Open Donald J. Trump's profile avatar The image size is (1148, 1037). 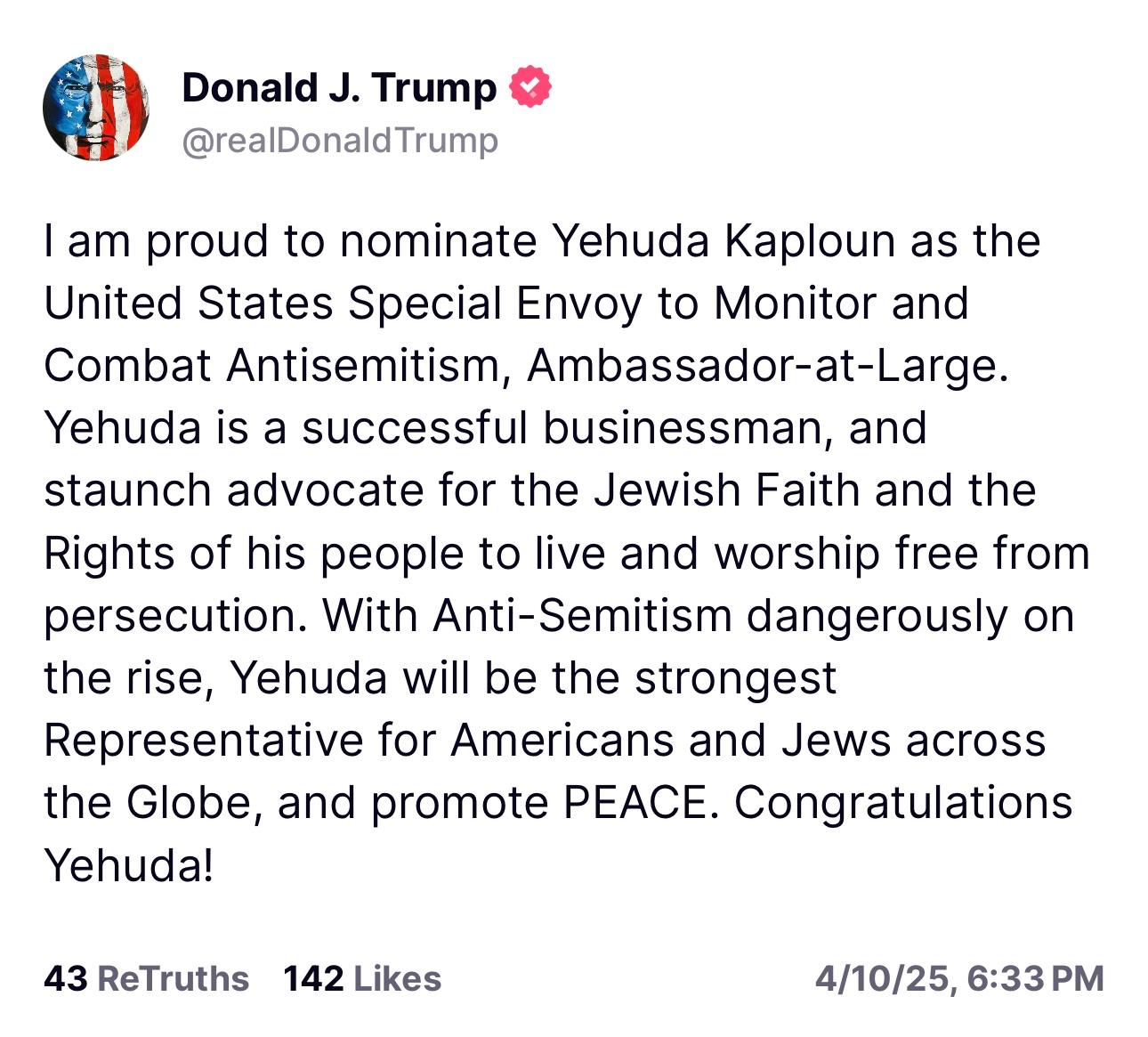tap(95, 108)
